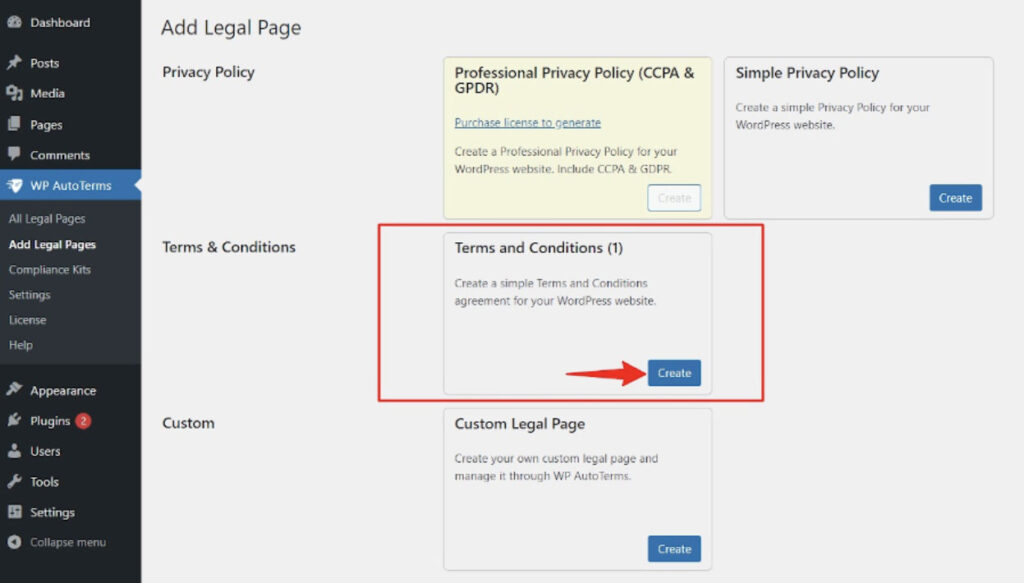This screenshot has height=583, width=1024.
Task: Click the Tools wrench icon
Action: pos(14,481)
